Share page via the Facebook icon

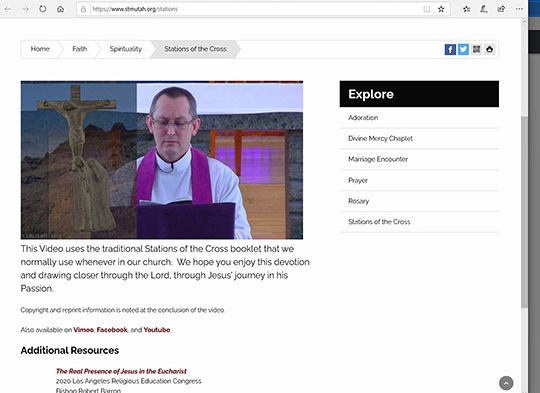(450, 49)
